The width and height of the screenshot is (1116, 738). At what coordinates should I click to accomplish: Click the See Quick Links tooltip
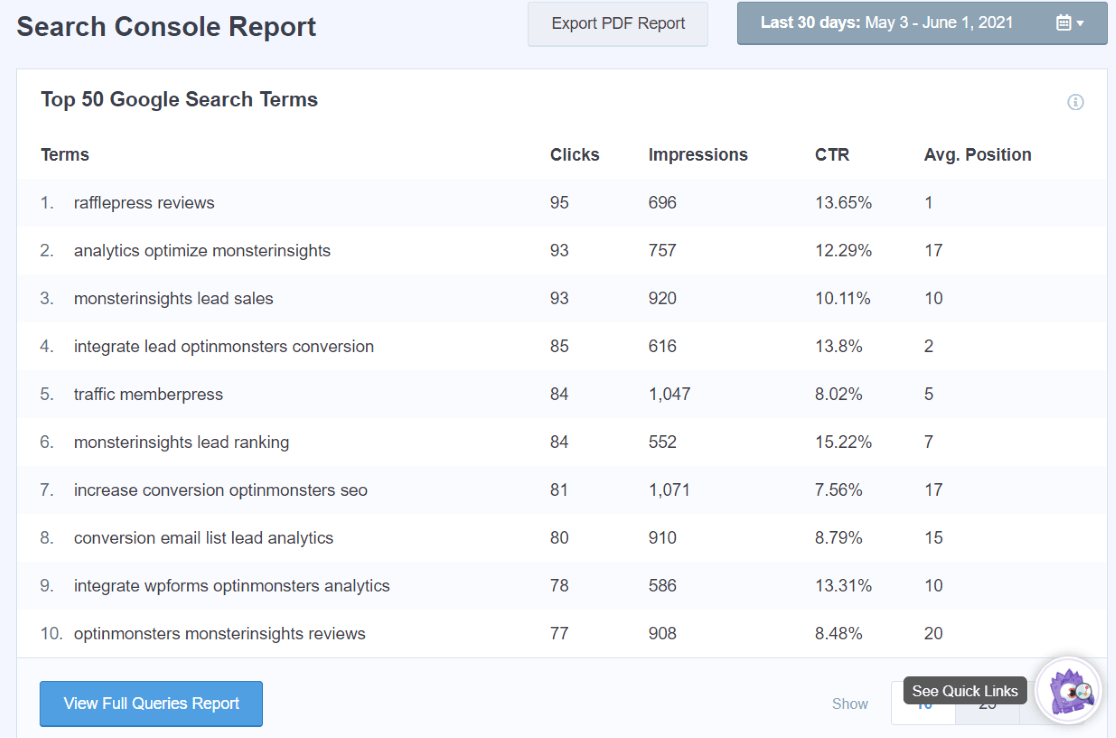click(x=963, y=690)
